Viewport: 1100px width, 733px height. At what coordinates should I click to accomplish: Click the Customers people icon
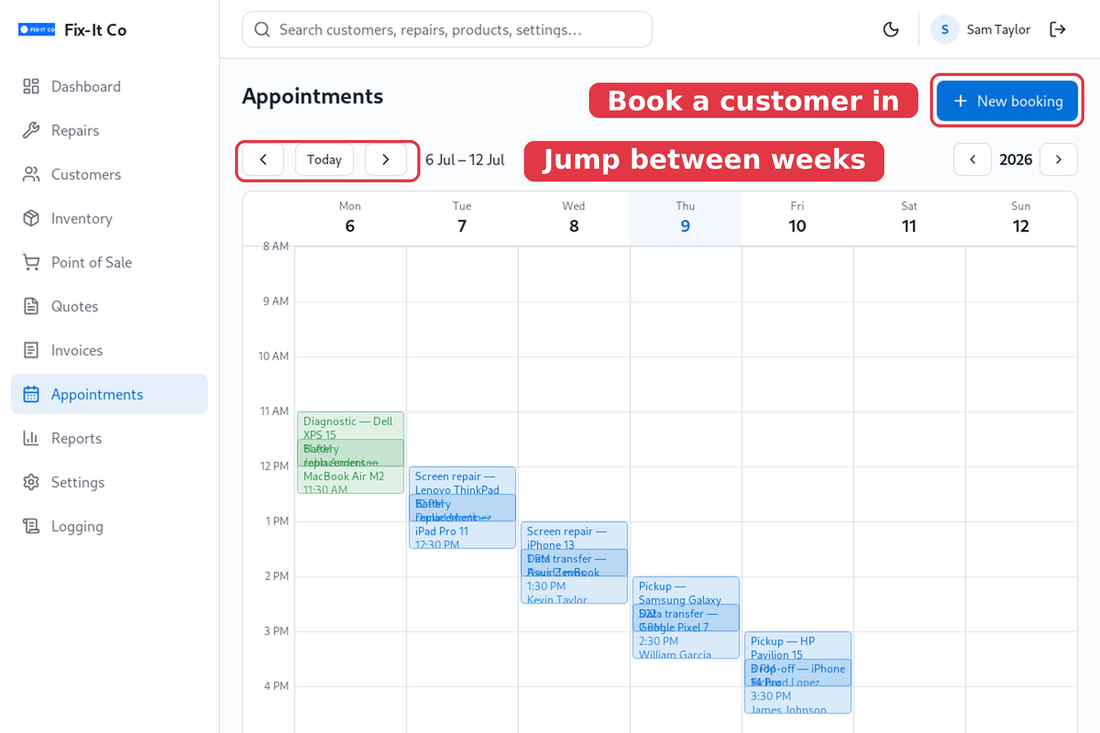31,175
